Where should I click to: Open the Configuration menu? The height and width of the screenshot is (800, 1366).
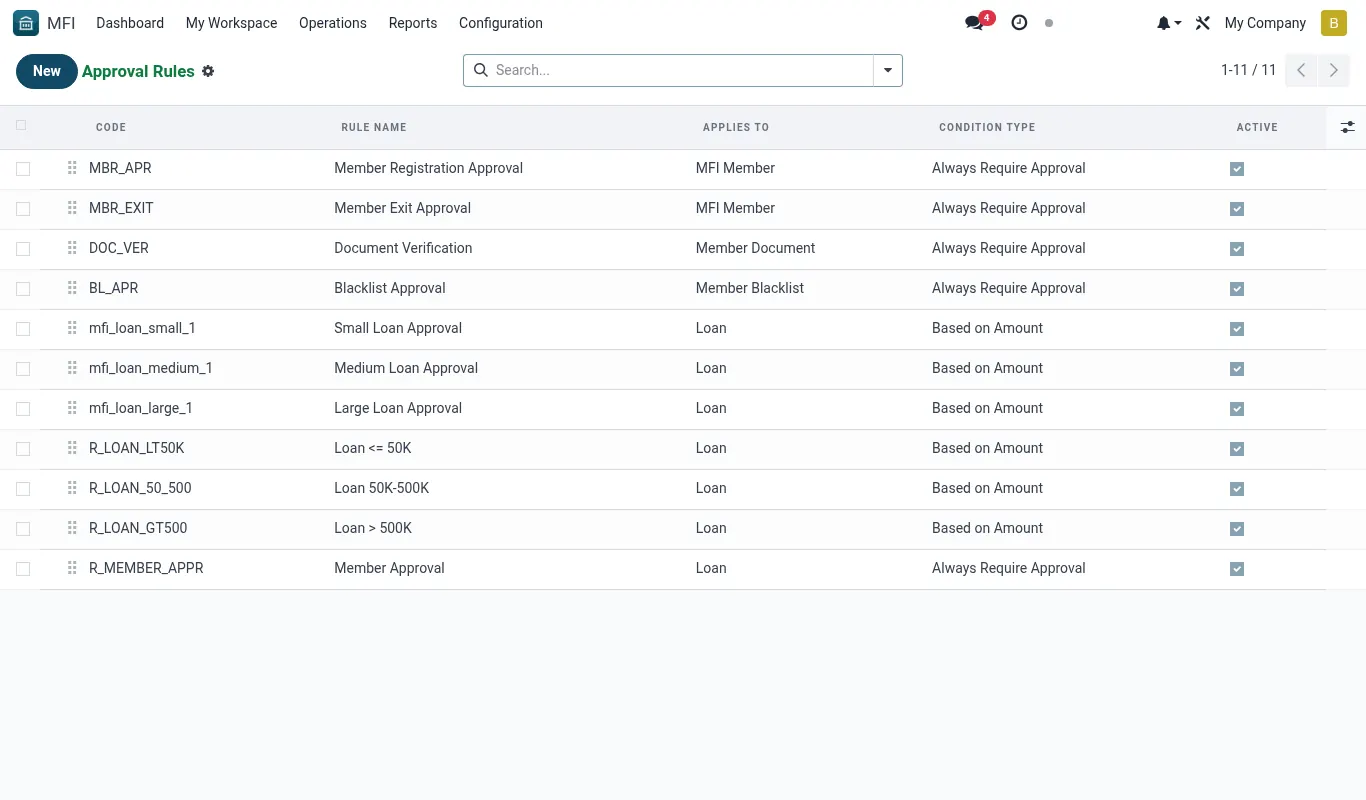[501, 23]
